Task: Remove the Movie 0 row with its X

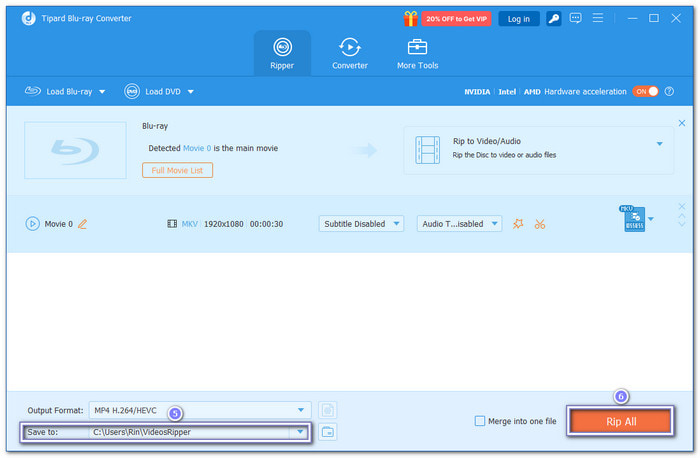Action: [682, 206]
